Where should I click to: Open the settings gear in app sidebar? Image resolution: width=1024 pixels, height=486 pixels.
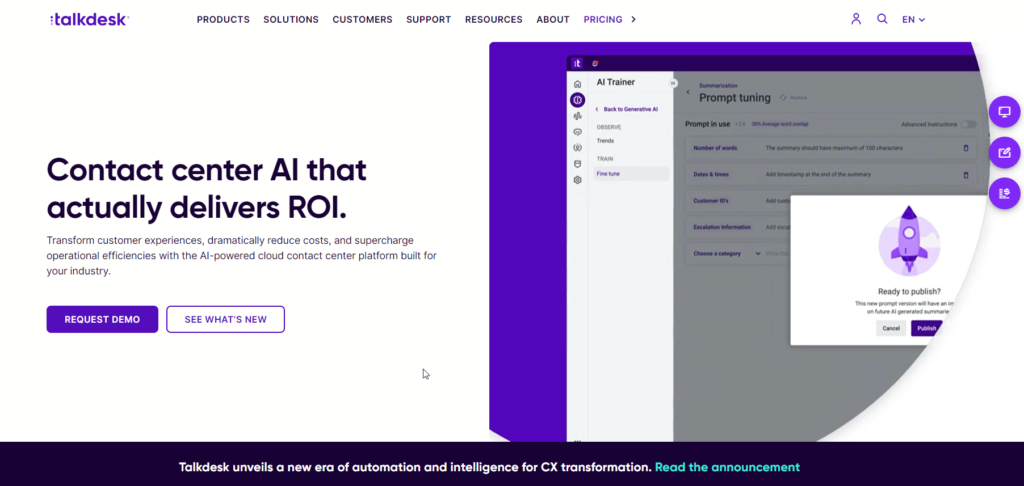(x=577, y=180)
